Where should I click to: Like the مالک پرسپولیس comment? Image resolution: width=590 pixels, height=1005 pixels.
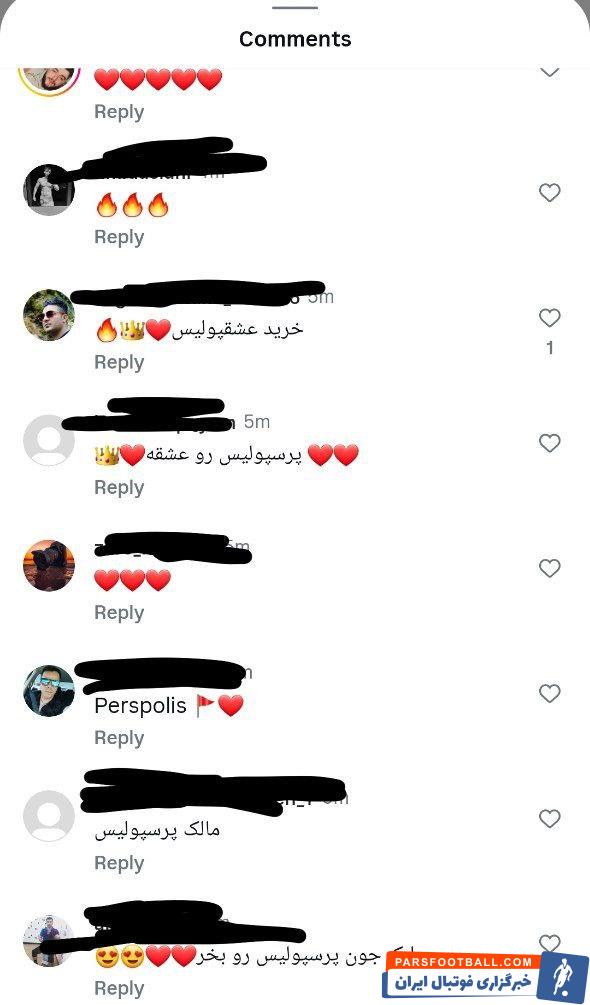pos(549,818)
